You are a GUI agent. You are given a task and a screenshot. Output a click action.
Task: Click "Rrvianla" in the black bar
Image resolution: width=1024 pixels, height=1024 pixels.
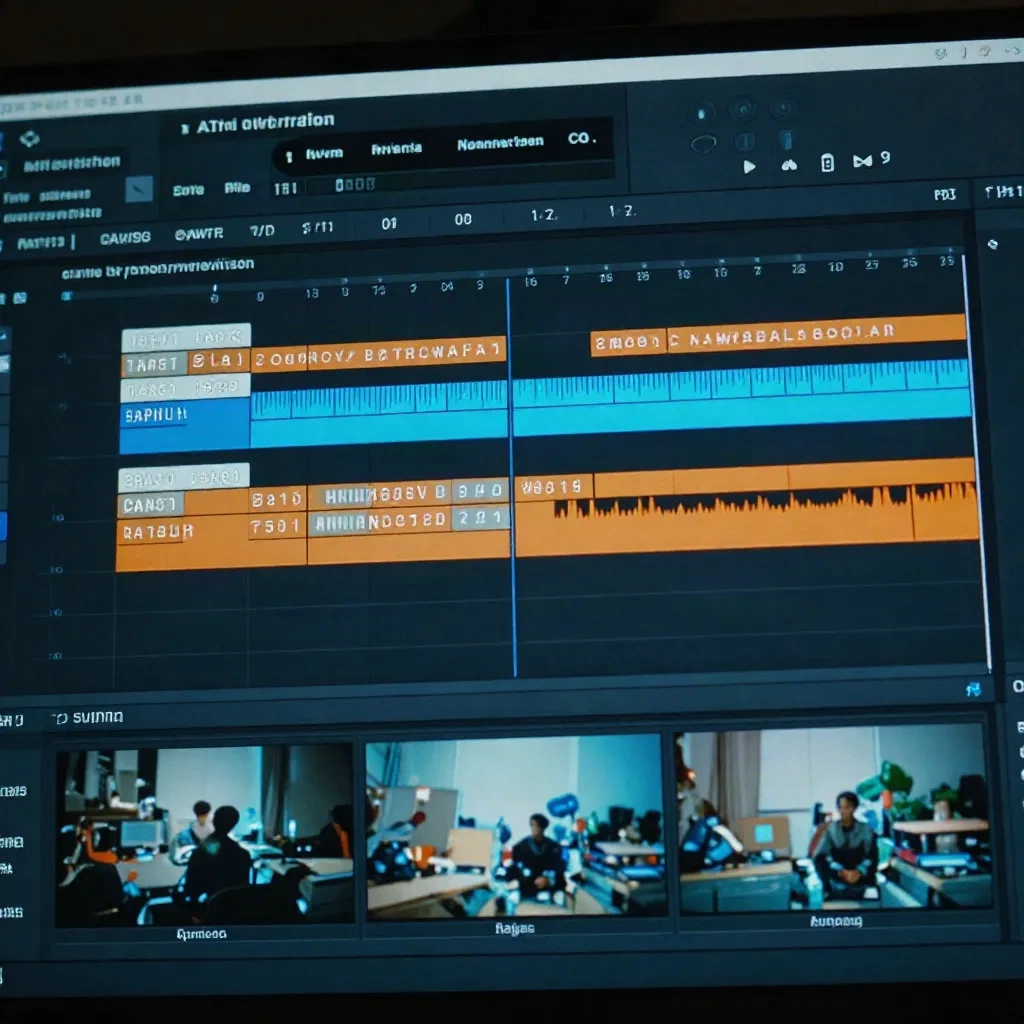396,149
